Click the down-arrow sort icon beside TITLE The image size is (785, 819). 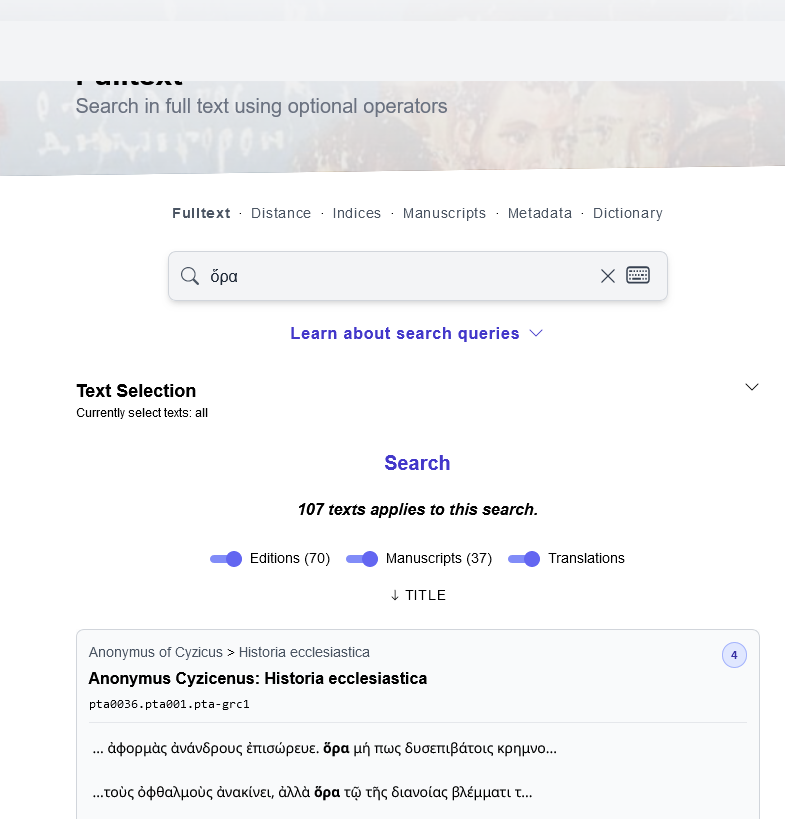[395, 595]
